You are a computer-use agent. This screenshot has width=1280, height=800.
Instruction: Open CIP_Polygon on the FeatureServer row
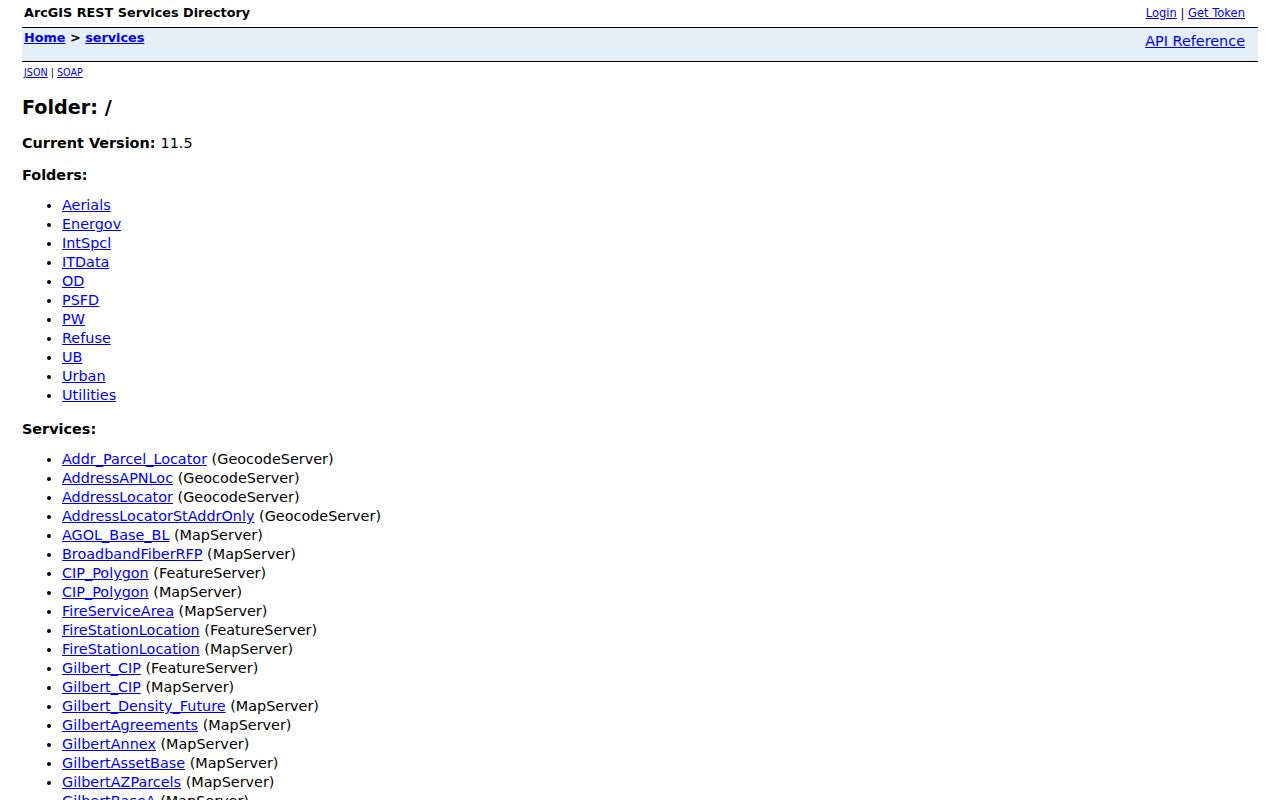click(x=105, y=573)
